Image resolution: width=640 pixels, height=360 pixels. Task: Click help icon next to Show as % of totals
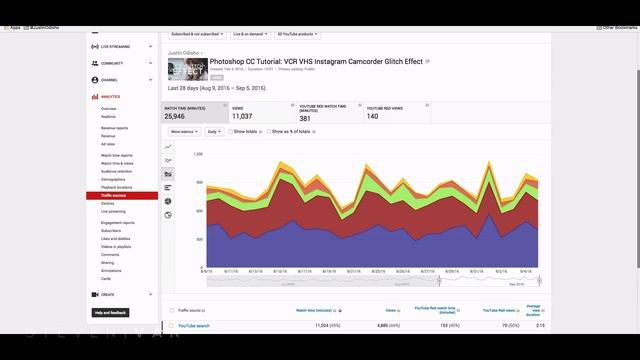[x=314, y=132]
